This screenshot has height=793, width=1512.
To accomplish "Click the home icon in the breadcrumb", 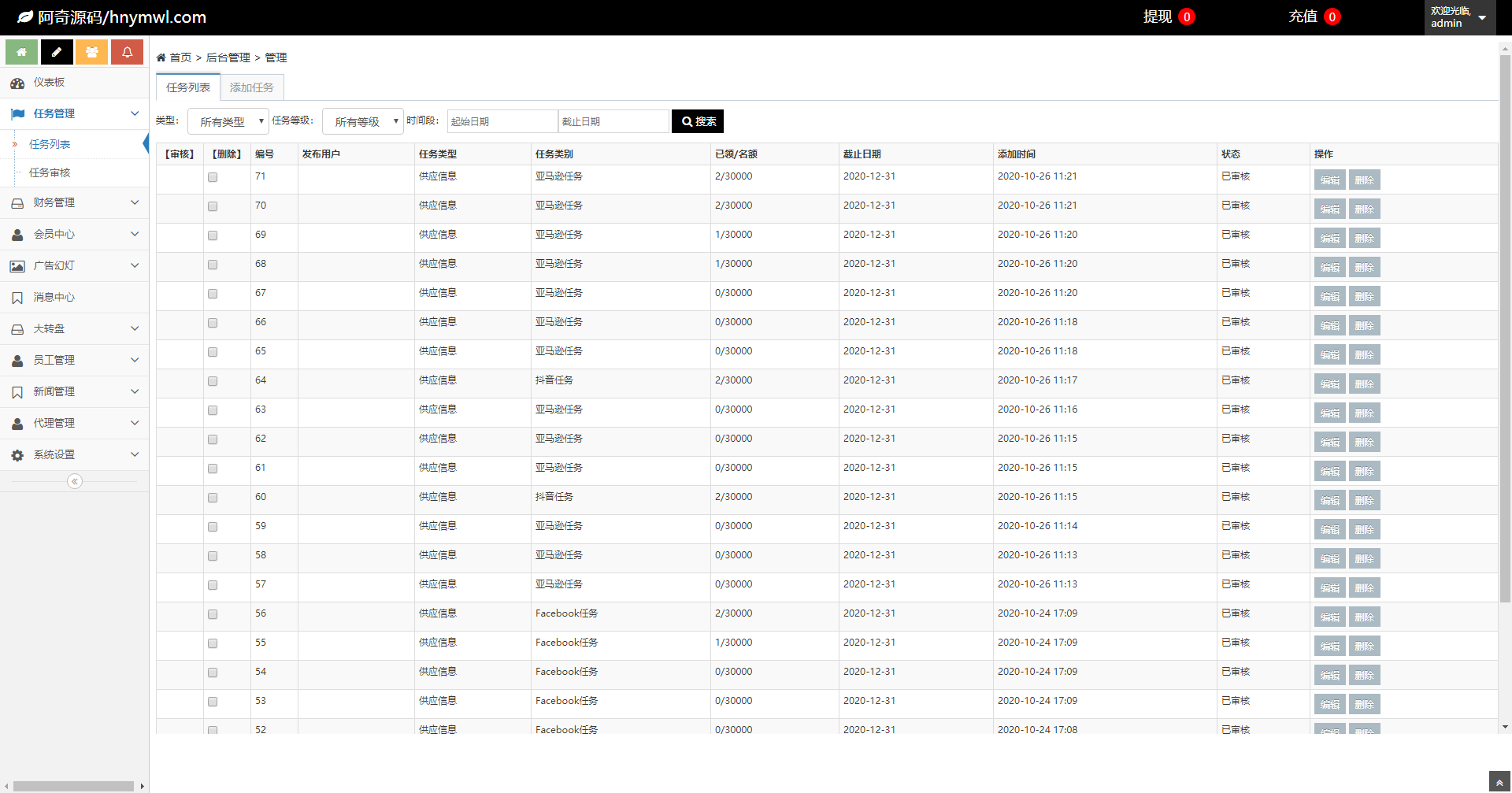I will point(161,57).
